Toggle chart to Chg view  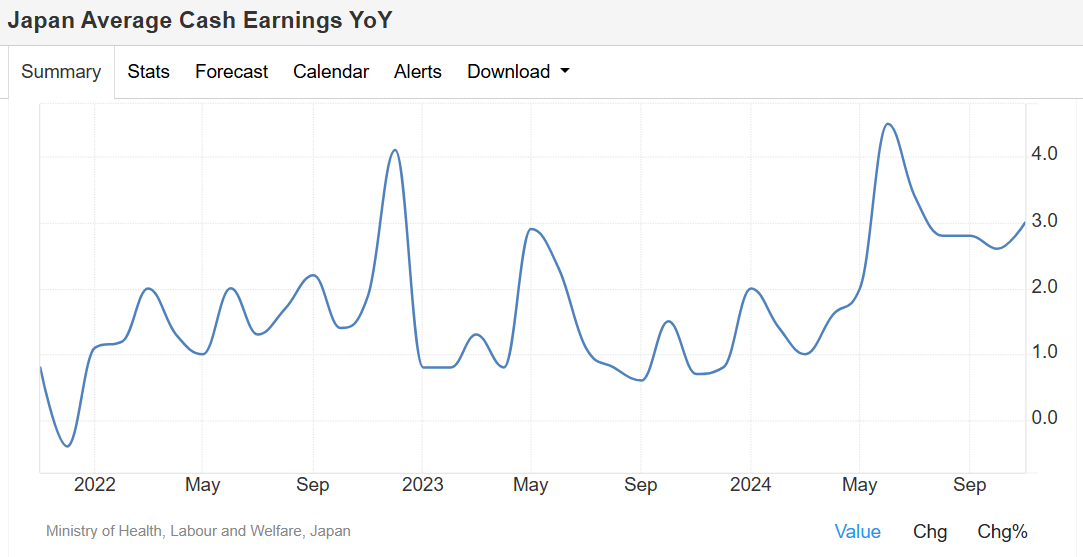point(930,532)
